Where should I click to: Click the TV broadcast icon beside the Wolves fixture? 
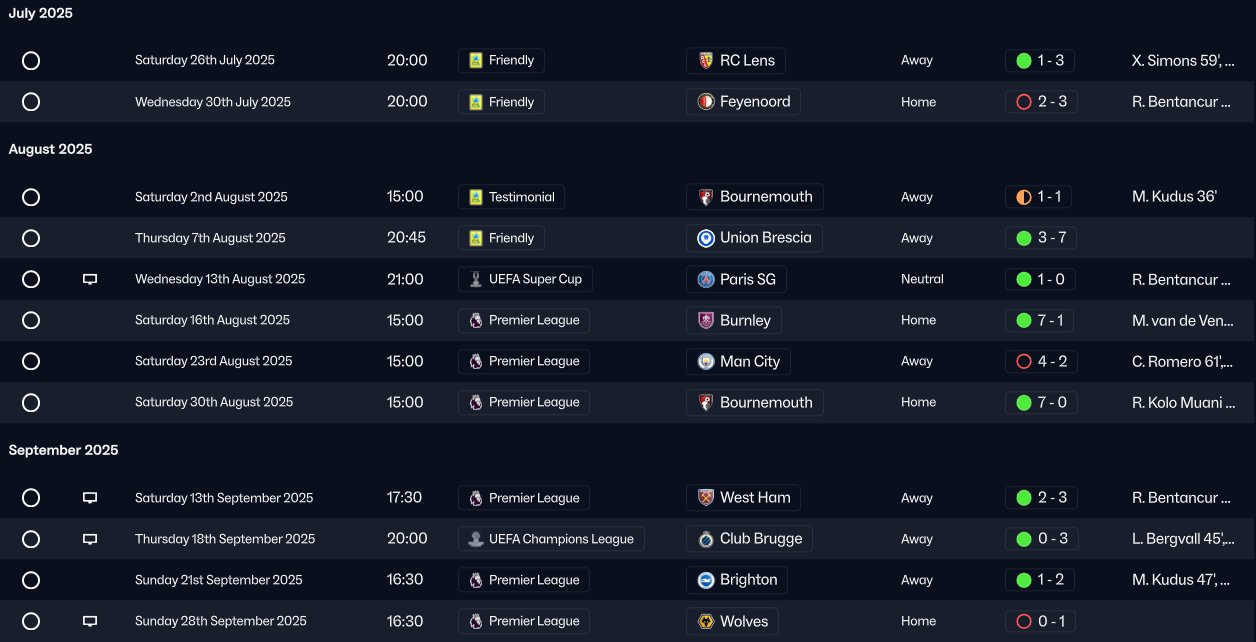[x=90, y=621]
